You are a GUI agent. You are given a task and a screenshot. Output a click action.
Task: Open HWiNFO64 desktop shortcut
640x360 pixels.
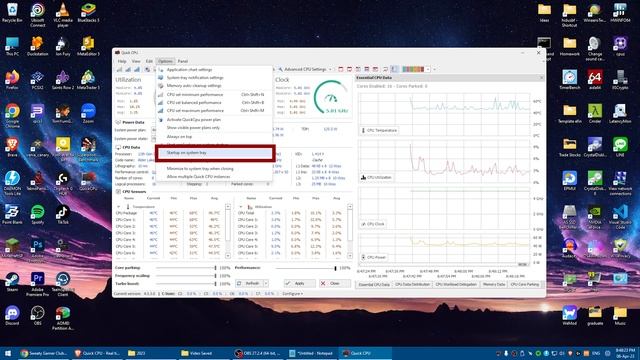pyautogui.click(x=620, y=13)
